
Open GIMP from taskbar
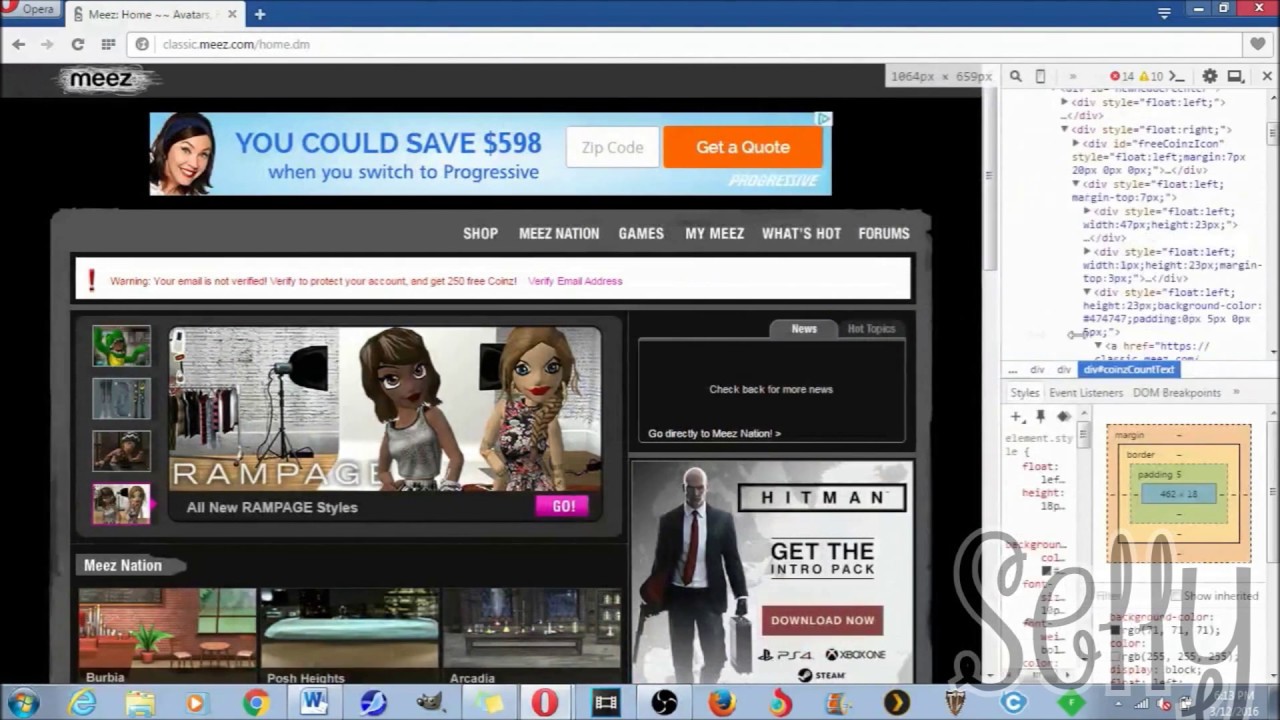tap(430, 703)
